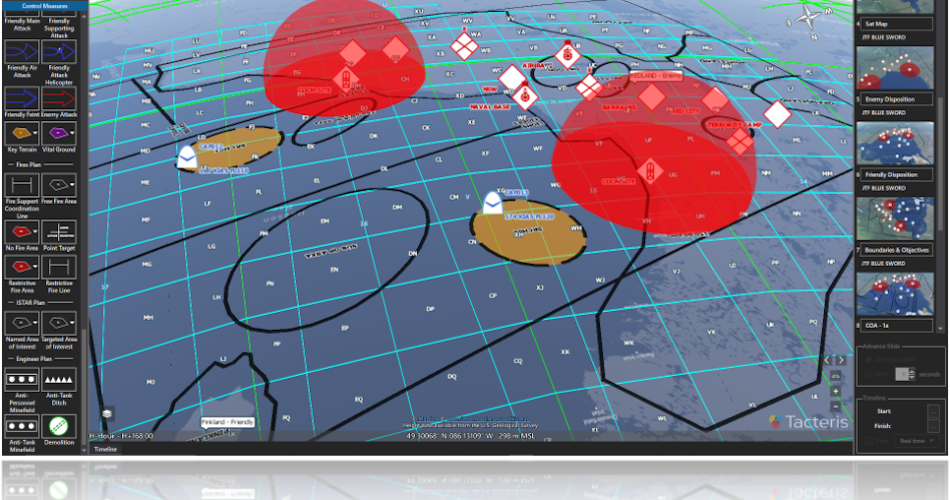Screen dimensions: 950x500
Task: Choose the Restrictive Fire Line tool
Action: pos(59,267)
